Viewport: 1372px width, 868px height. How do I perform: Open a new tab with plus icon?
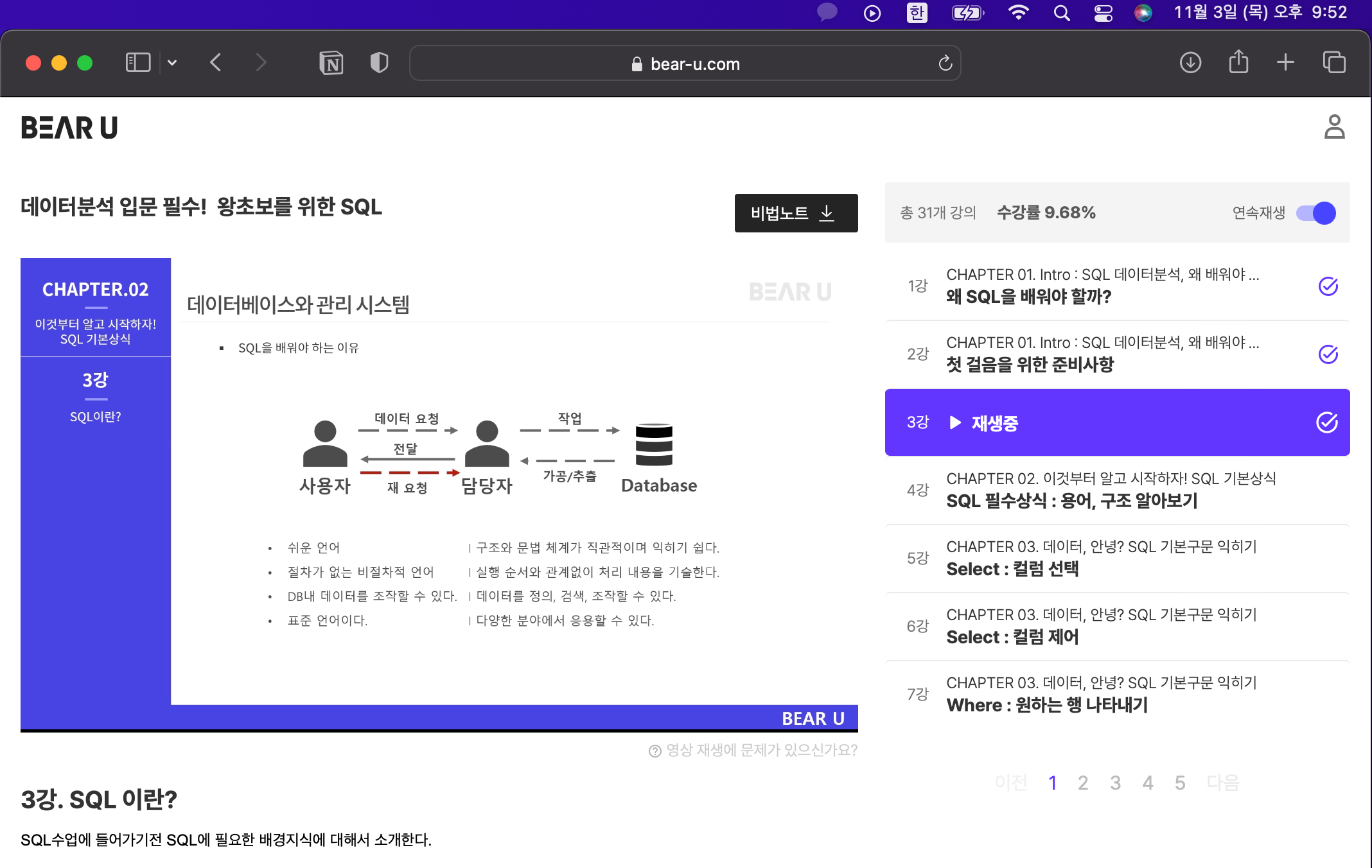click(1285, 63)
